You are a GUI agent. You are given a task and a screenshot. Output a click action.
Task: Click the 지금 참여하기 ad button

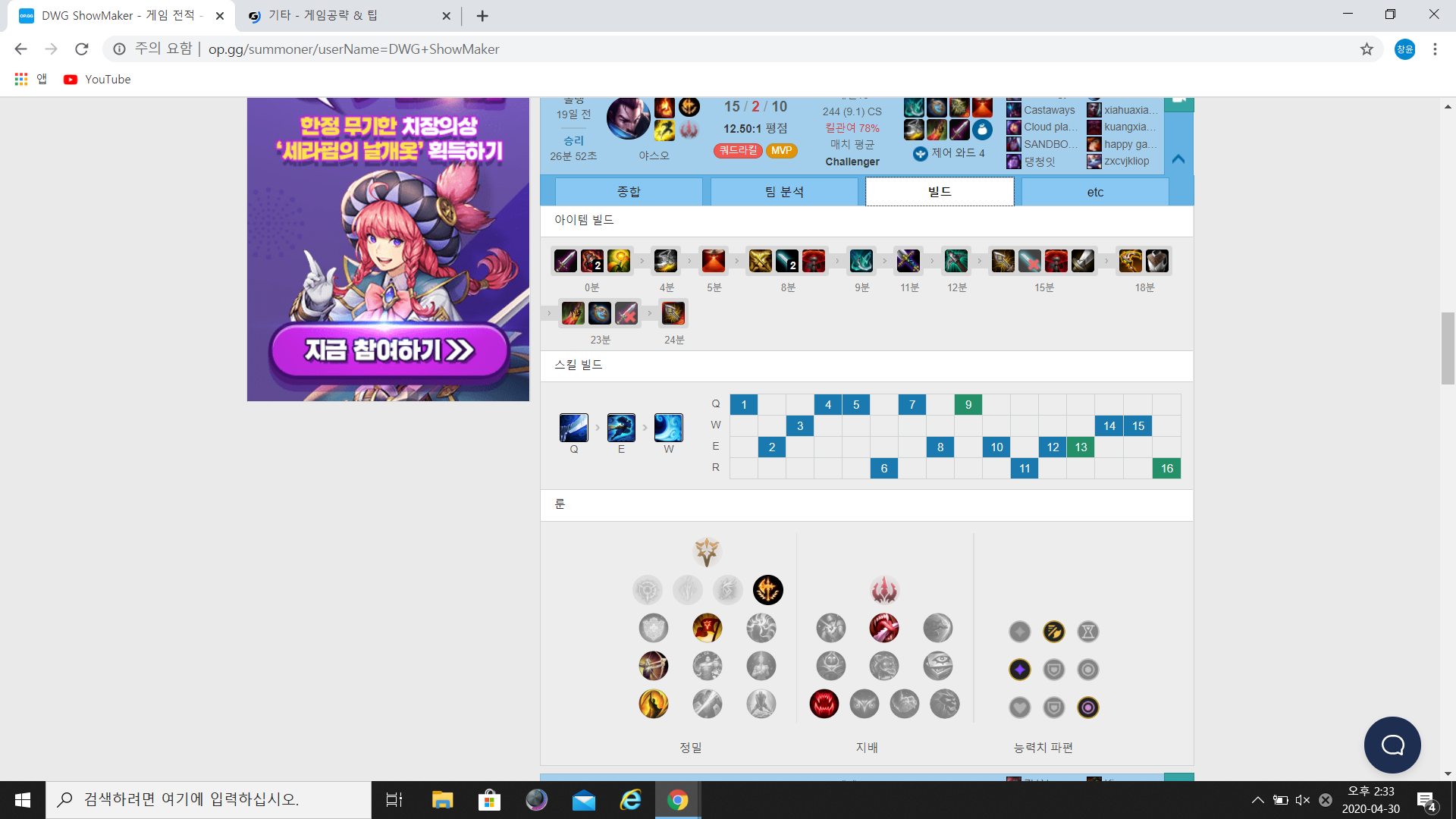point(389,350)
